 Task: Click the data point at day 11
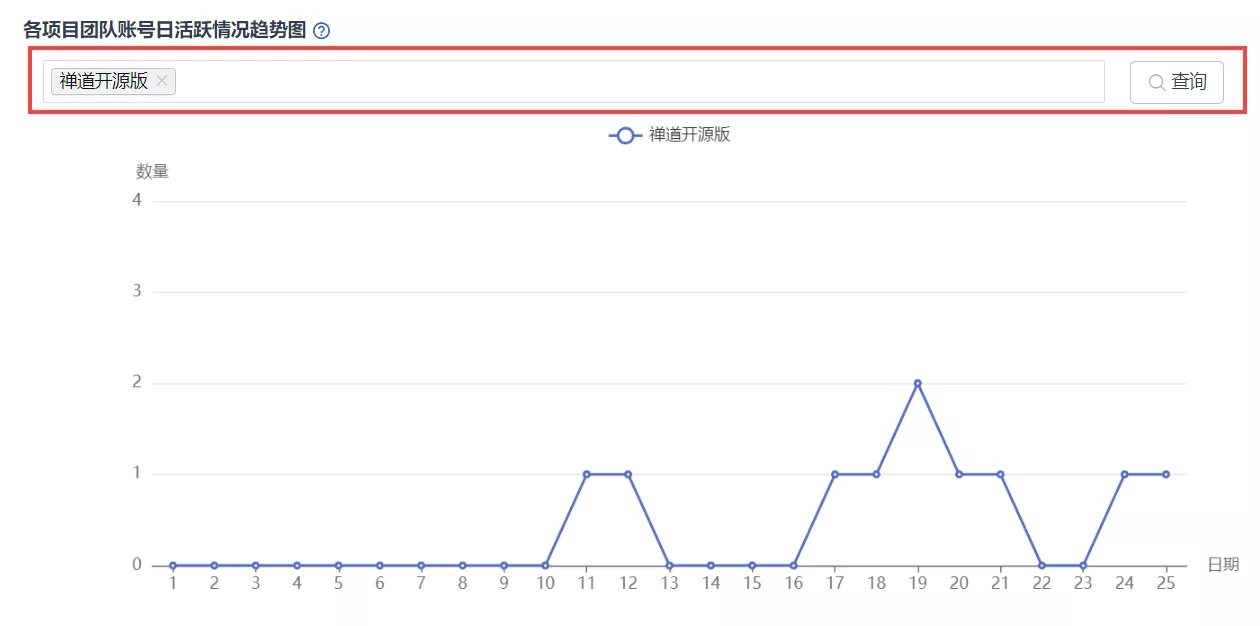coord(587,474)
